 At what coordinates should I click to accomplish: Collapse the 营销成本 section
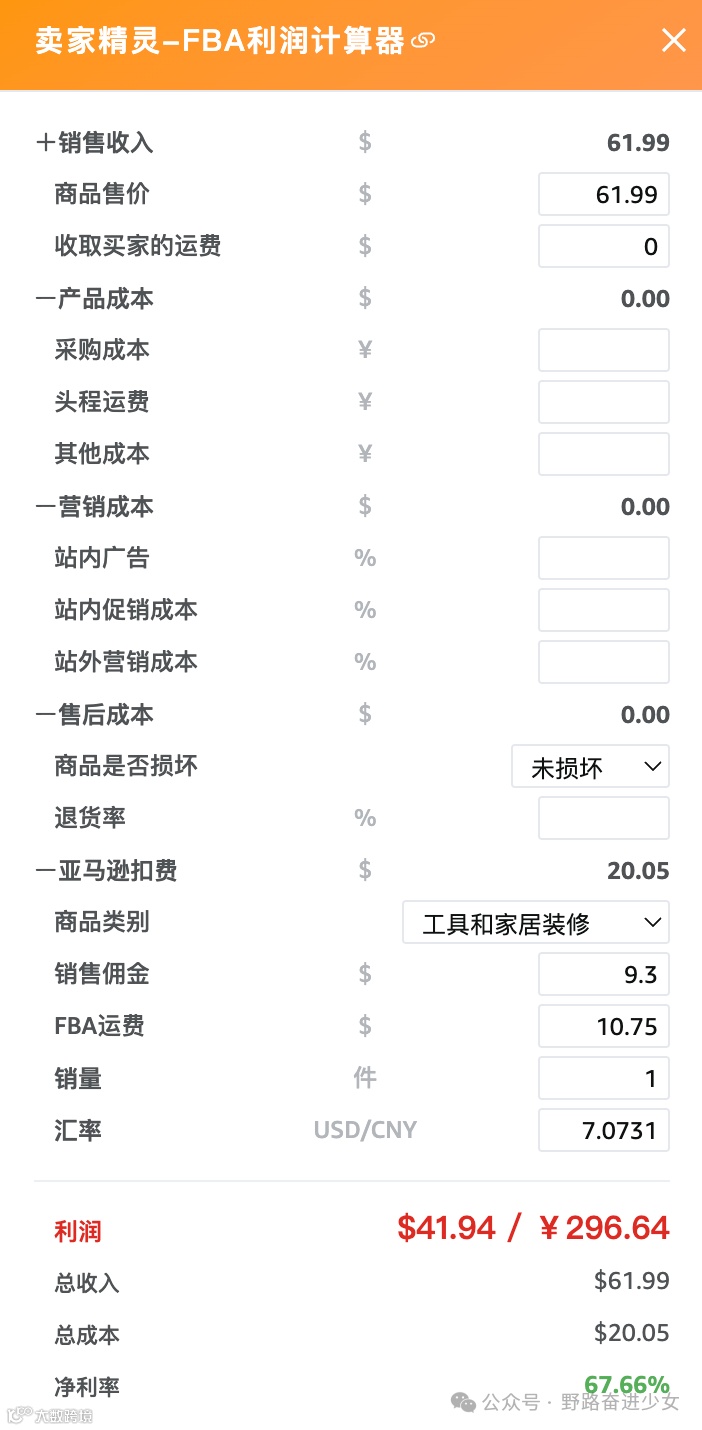click(45, 507)
